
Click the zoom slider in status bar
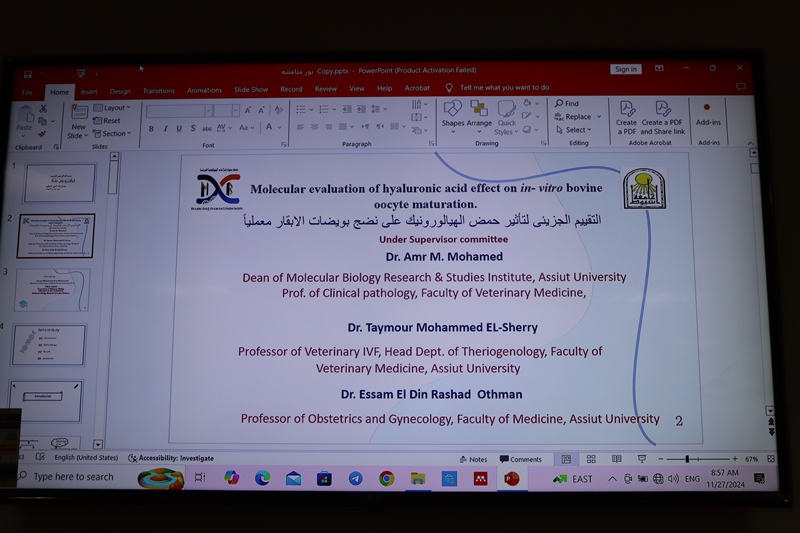pos(688,459)
